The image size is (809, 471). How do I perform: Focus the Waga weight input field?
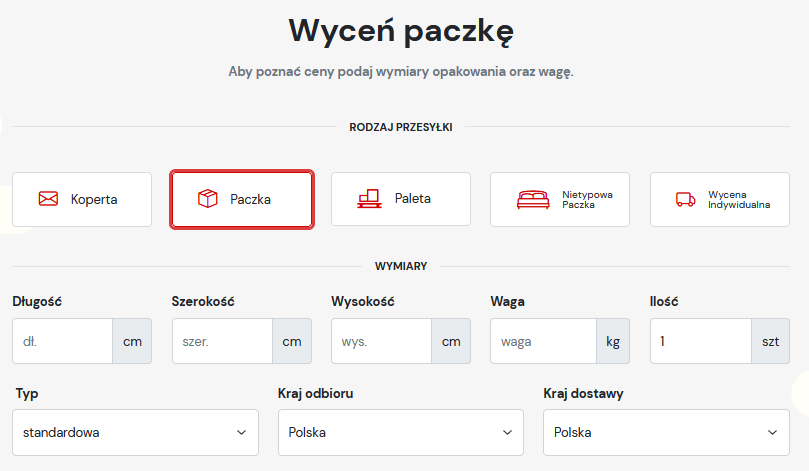543,341
